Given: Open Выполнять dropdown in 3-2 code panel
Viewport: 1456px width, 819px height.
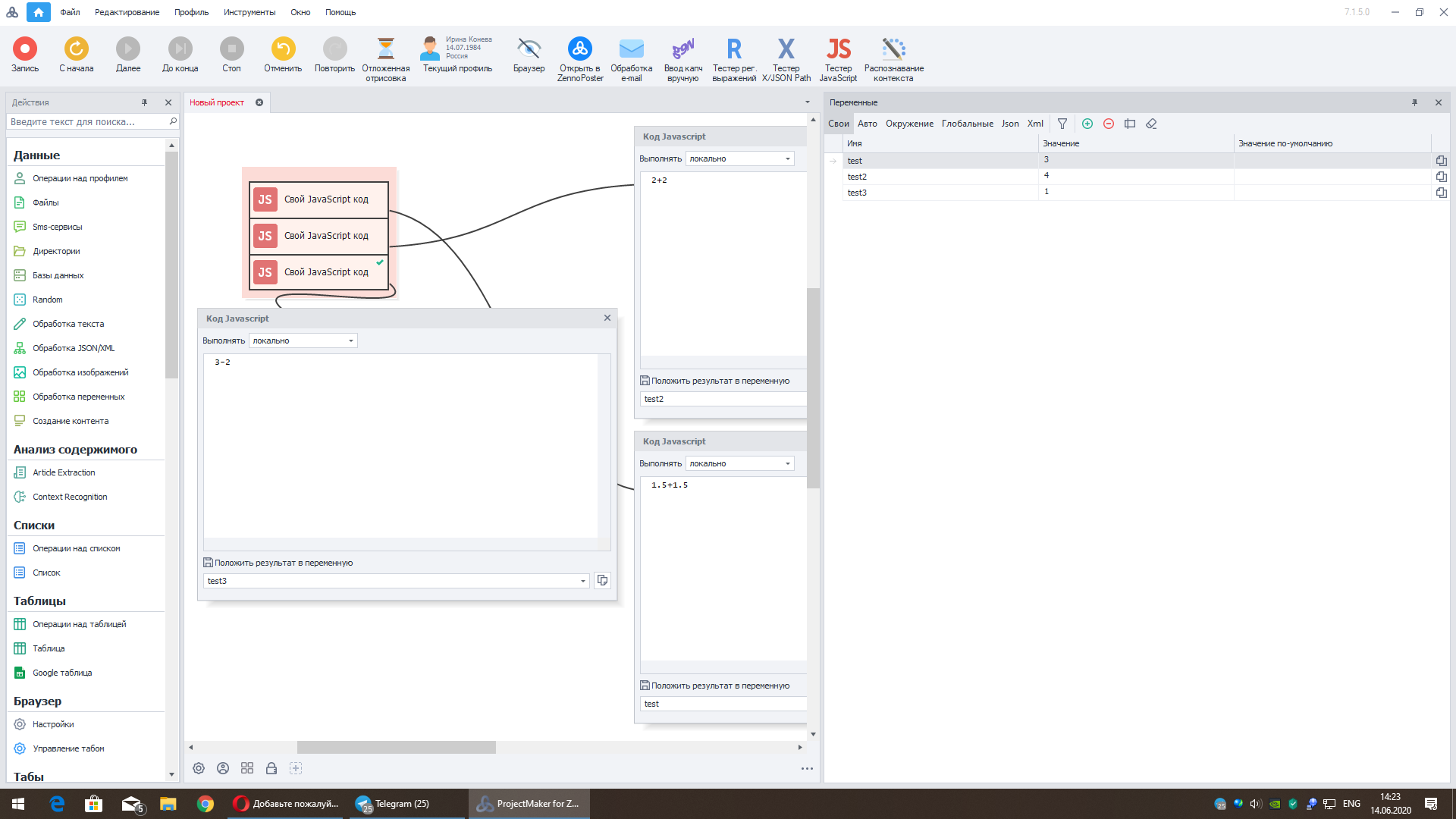Looking at the screenshot, I should point(303,340).
